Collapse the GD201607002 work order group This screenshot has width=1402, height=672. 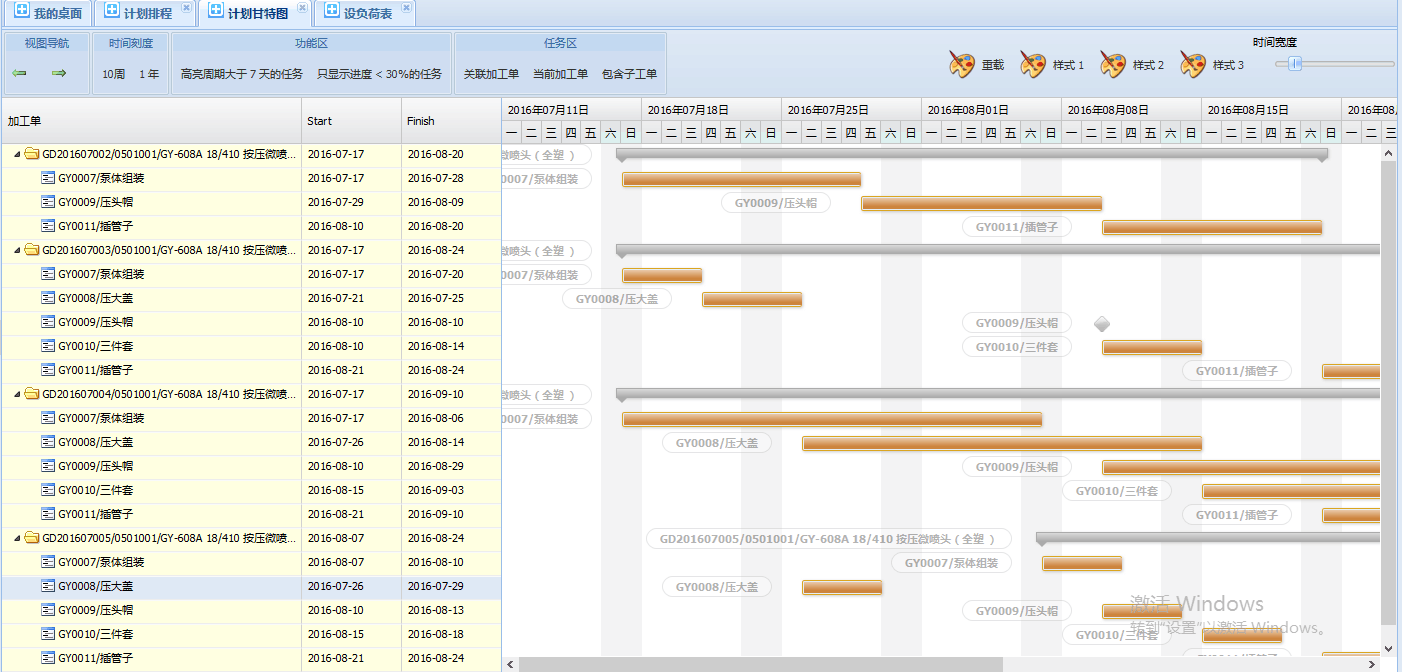point(17,154)
